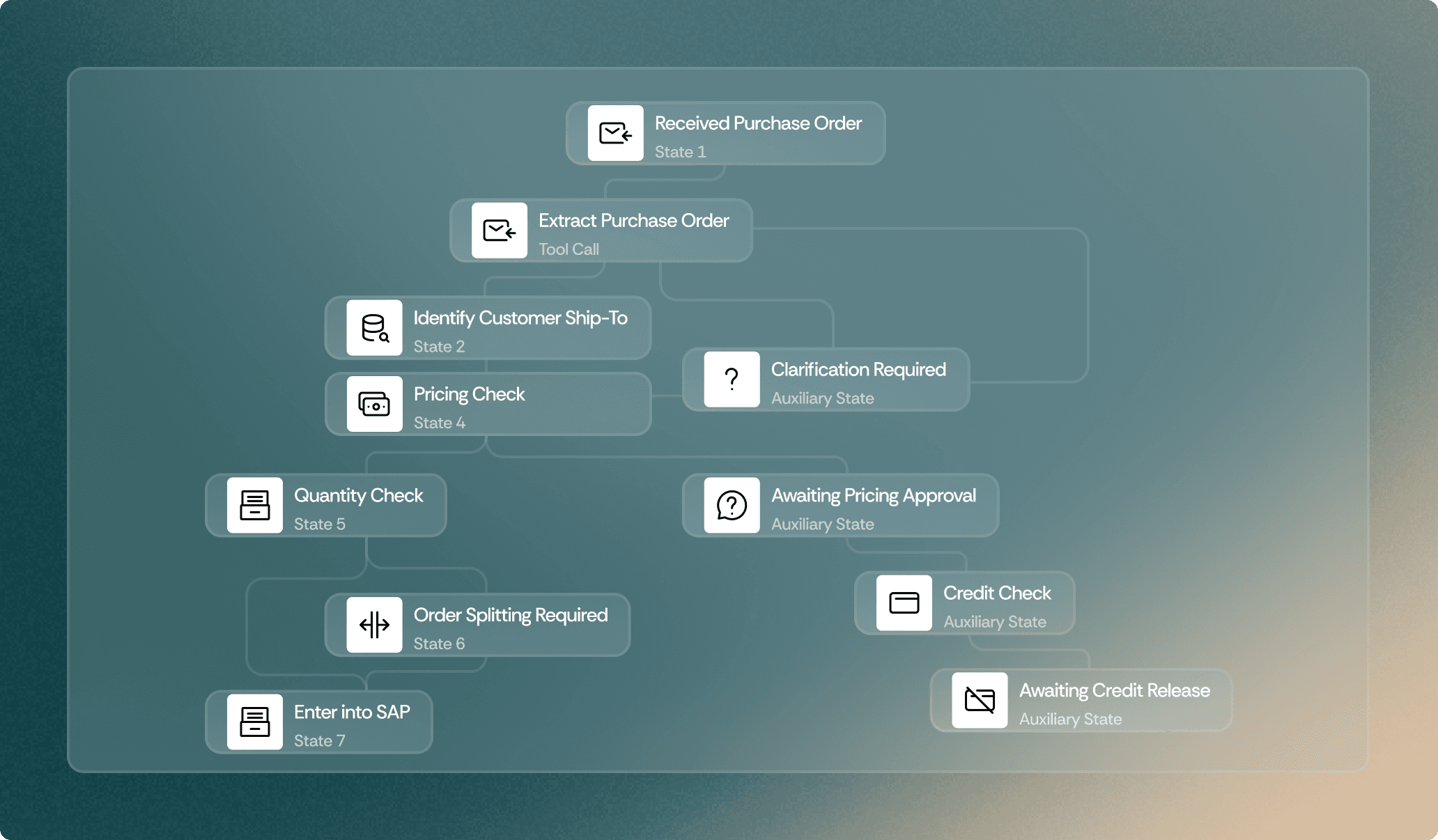Click the Quantity Check archive box icon
Image resolution: width=1438 pixels, height=840 pixels.
(x=254, y=505)
